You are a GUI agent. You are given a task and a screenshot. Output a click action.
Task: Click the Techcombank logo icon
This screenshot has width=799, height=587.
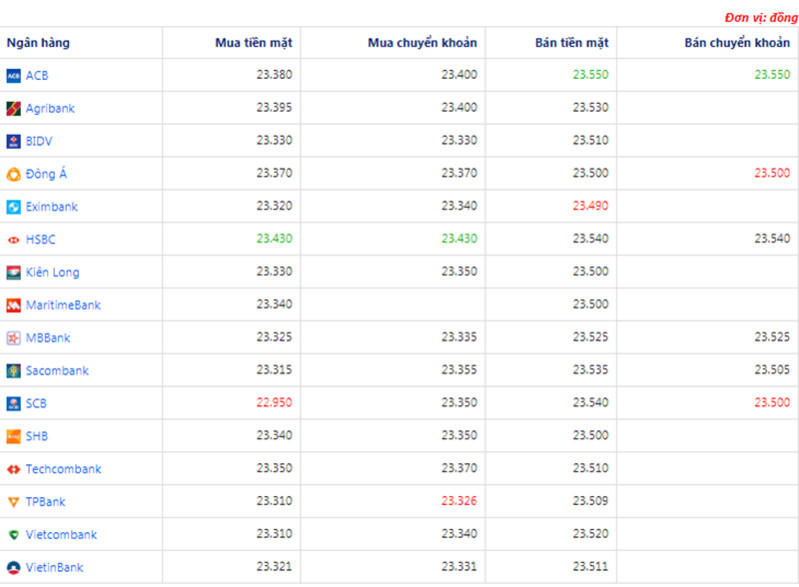pyautogui.click(x=13, y=469)
